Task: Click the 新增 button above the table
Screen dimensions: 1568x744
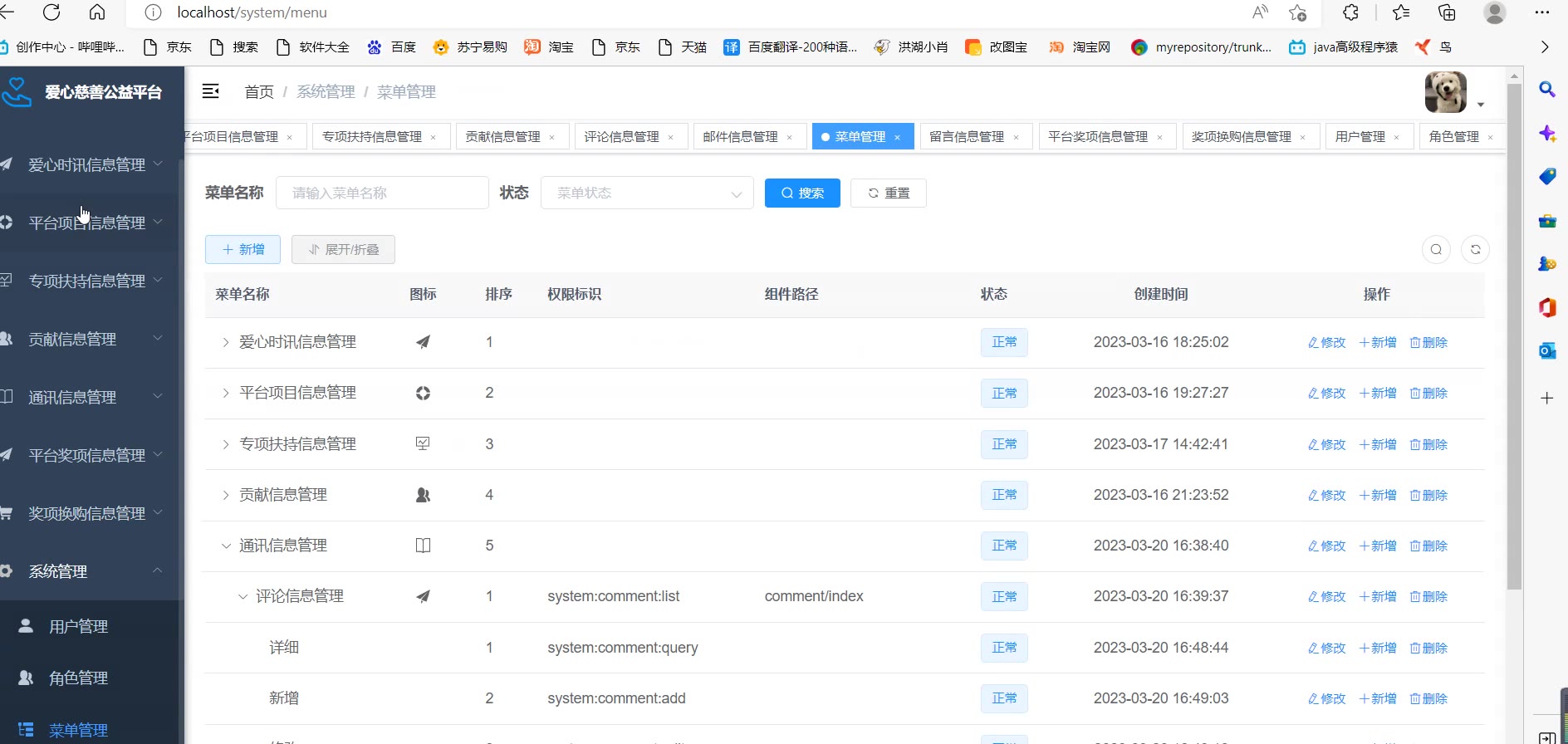Action: pyautogui.click(x=243, y=249)
